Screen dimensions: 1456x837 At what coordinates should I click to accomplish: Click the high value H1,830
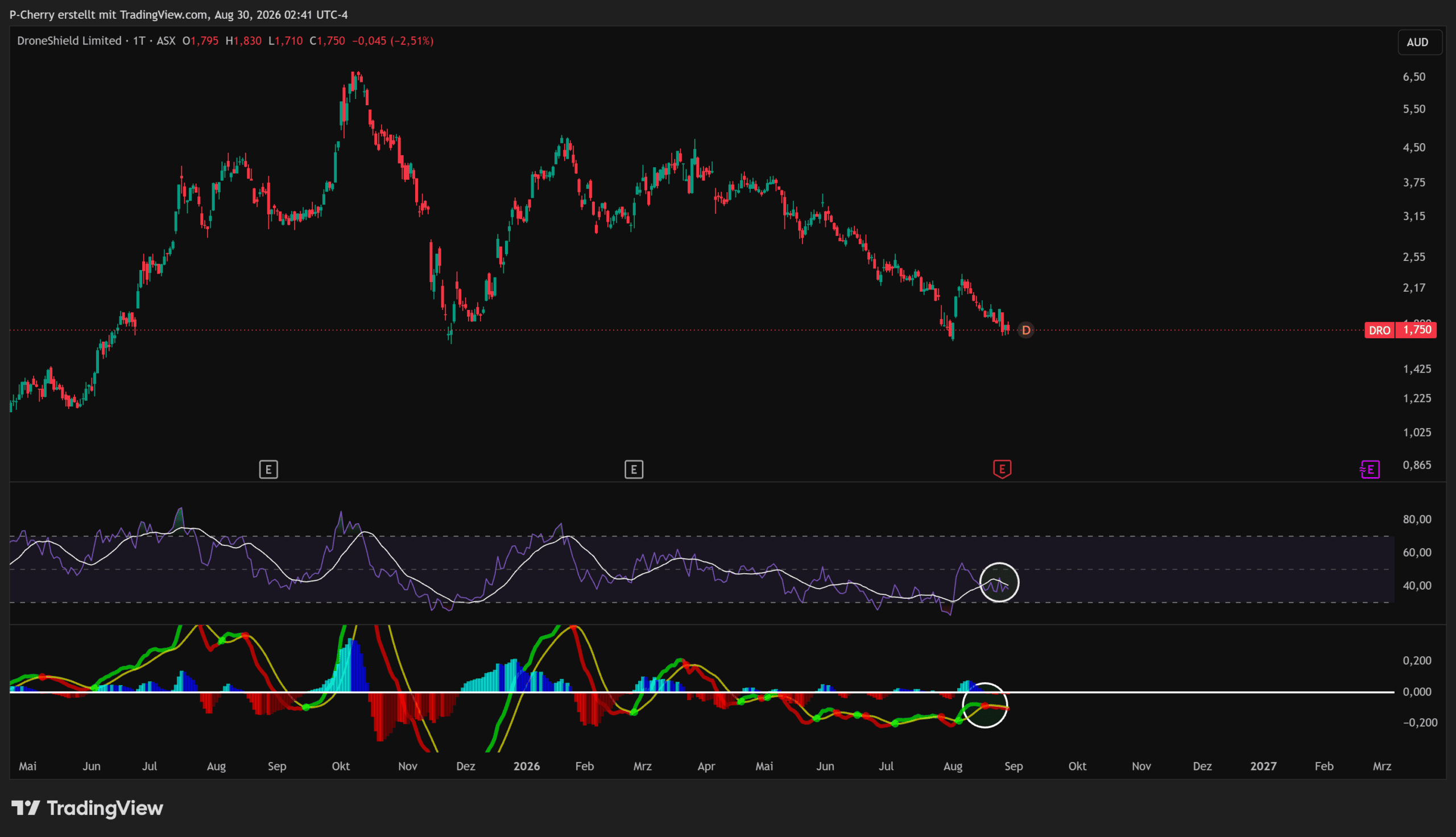(244, 41)
